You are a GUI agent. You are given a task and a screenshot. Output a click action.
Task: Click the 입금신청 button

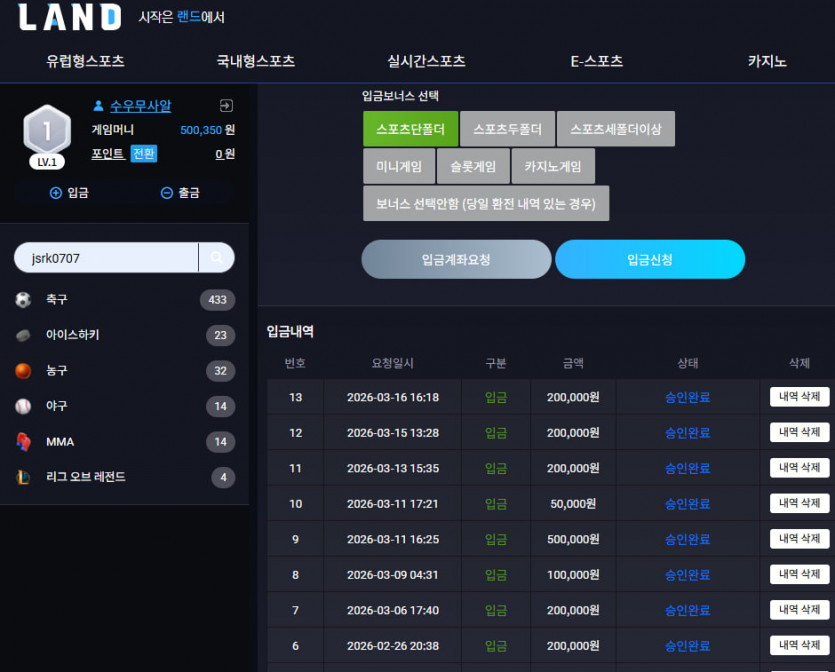click(650, 259)
